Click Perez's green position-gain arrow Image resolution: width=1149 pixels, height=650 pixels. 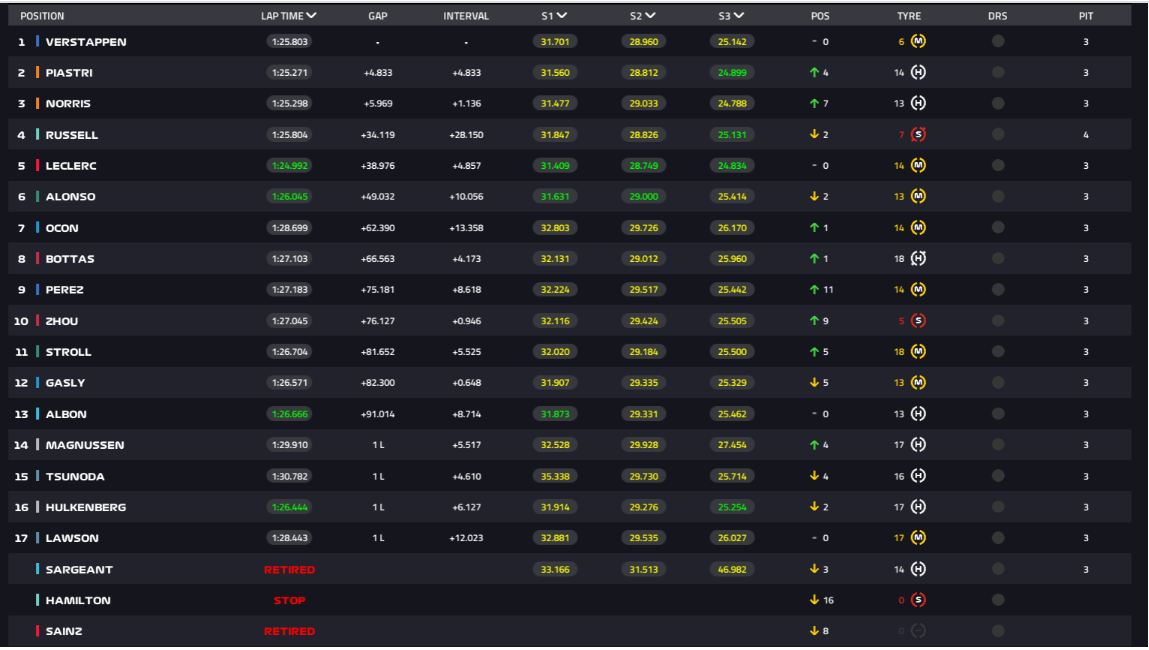click(815, 290)
